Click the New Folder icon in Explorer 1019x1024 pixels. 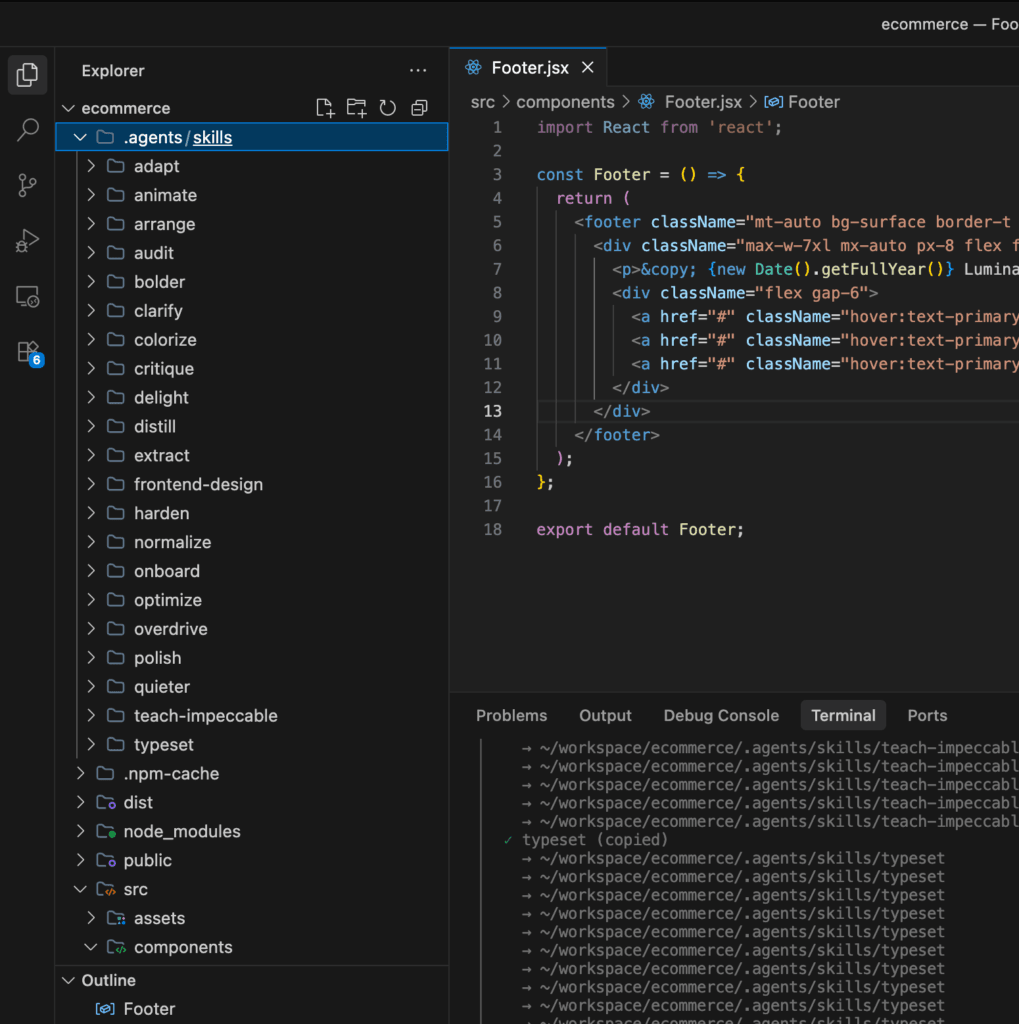tap(356, 108)
